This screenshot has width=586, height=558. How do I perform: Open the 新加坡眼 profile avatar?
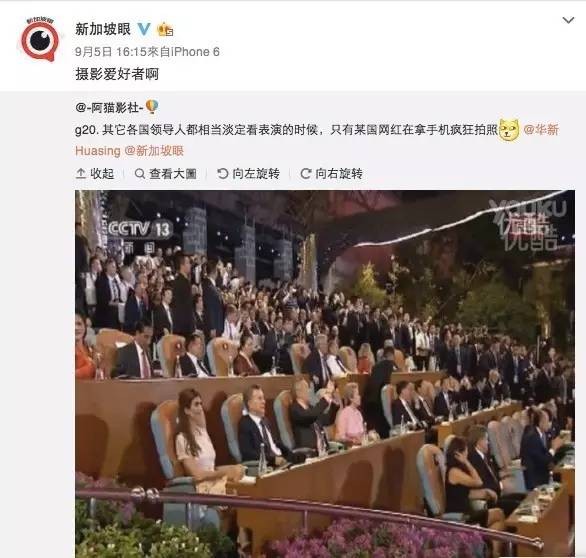click(x=40, y=39)
